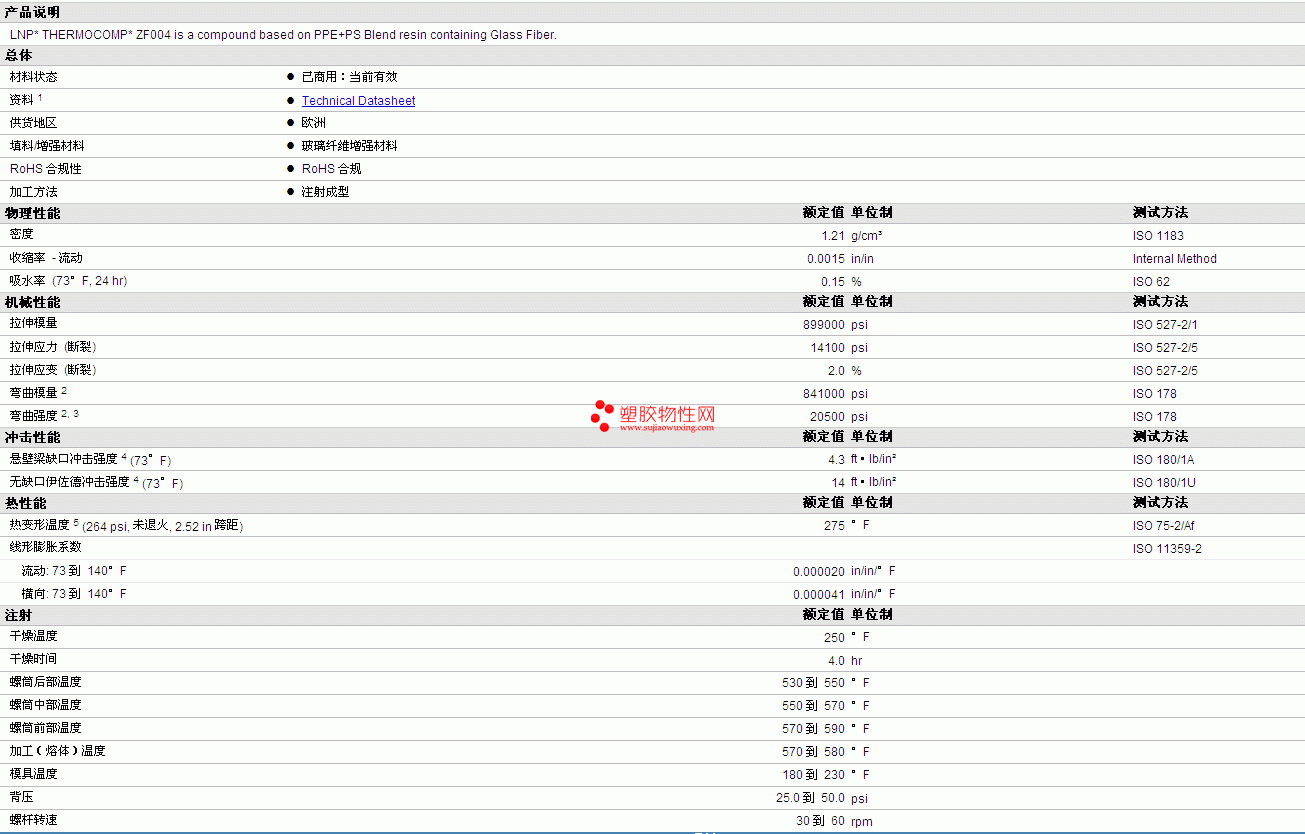1305x834 pixels.
Task: Click the ISO 1183 test method
Action: pos(1158,236)
